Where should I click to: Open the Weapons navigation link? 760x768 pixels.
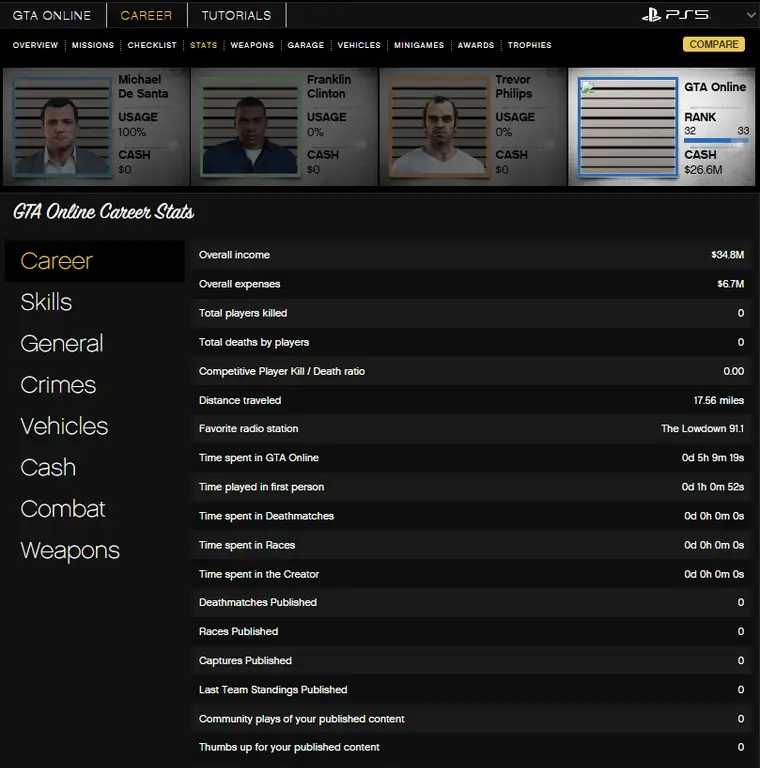click(252, 45)
